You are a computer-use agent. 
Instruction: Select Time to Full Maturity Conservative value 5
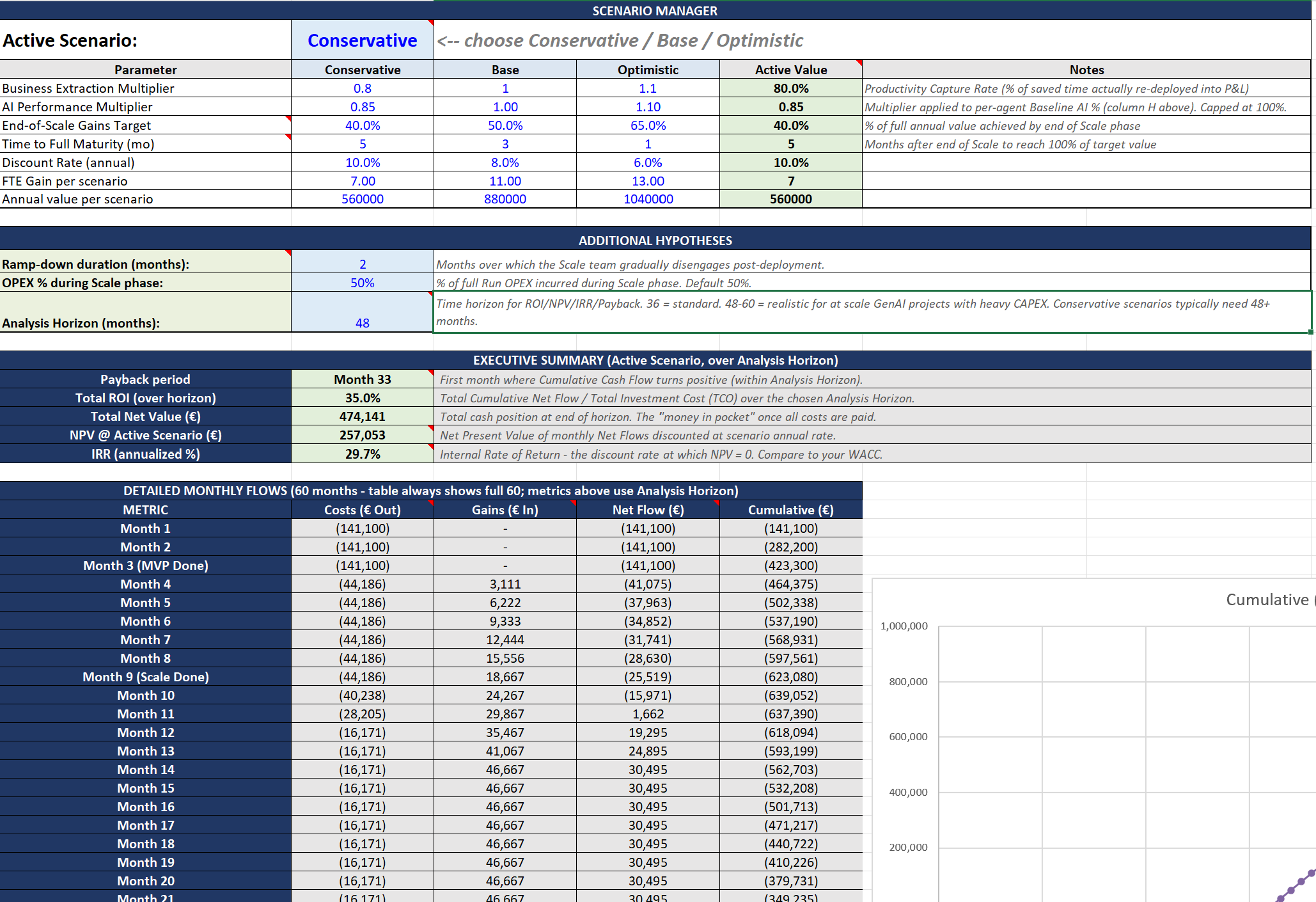pyautogui.click(x=363, y=144)
